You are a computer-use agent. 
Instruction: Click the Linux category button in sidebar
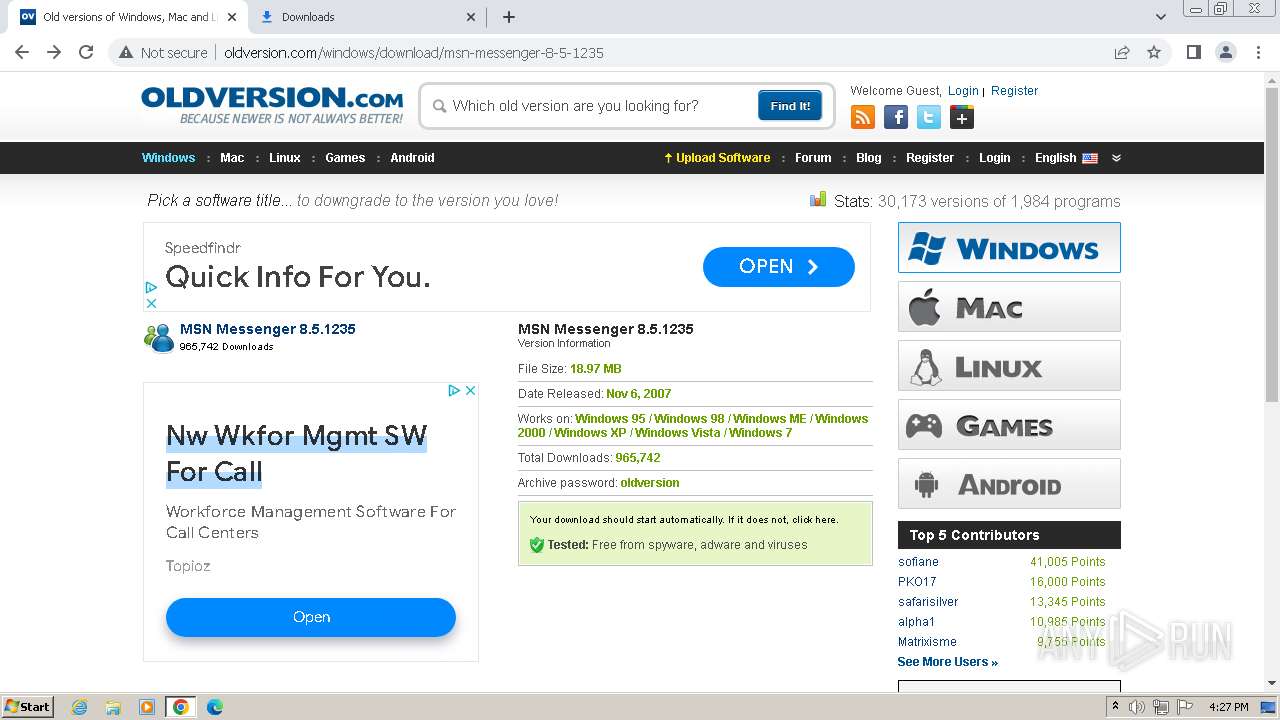tap(1009, 365)
